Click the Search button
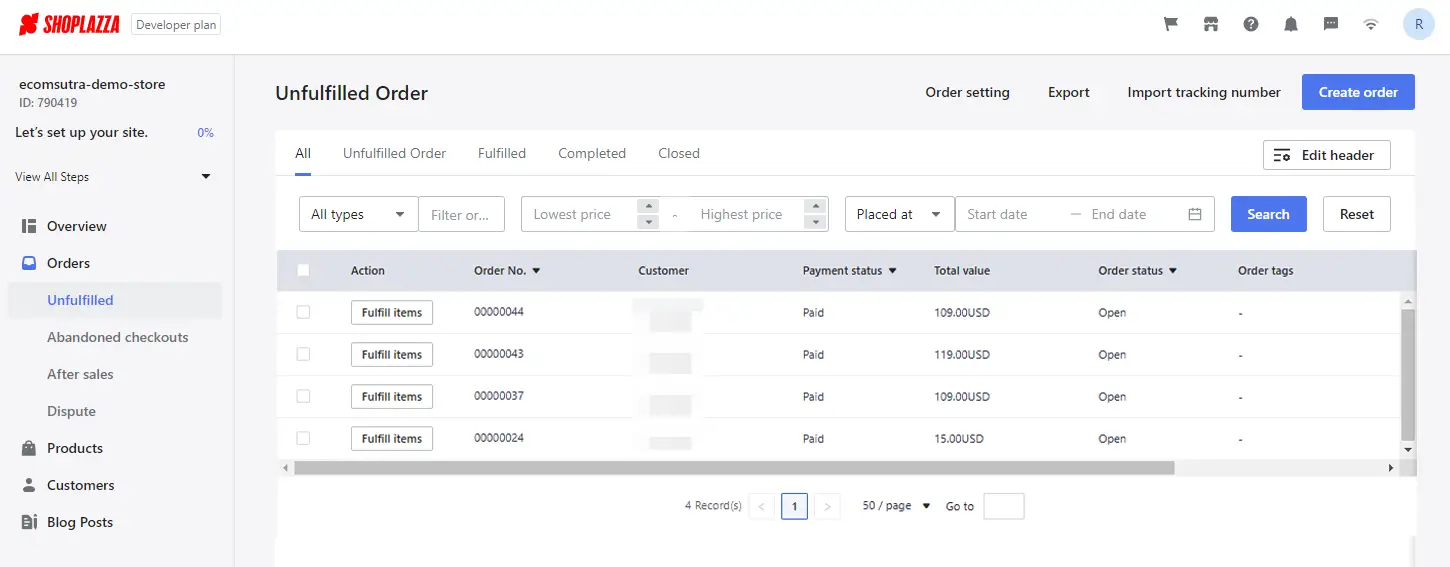This screenshot has height=567, width=1450. click(x=1268, y=214)
